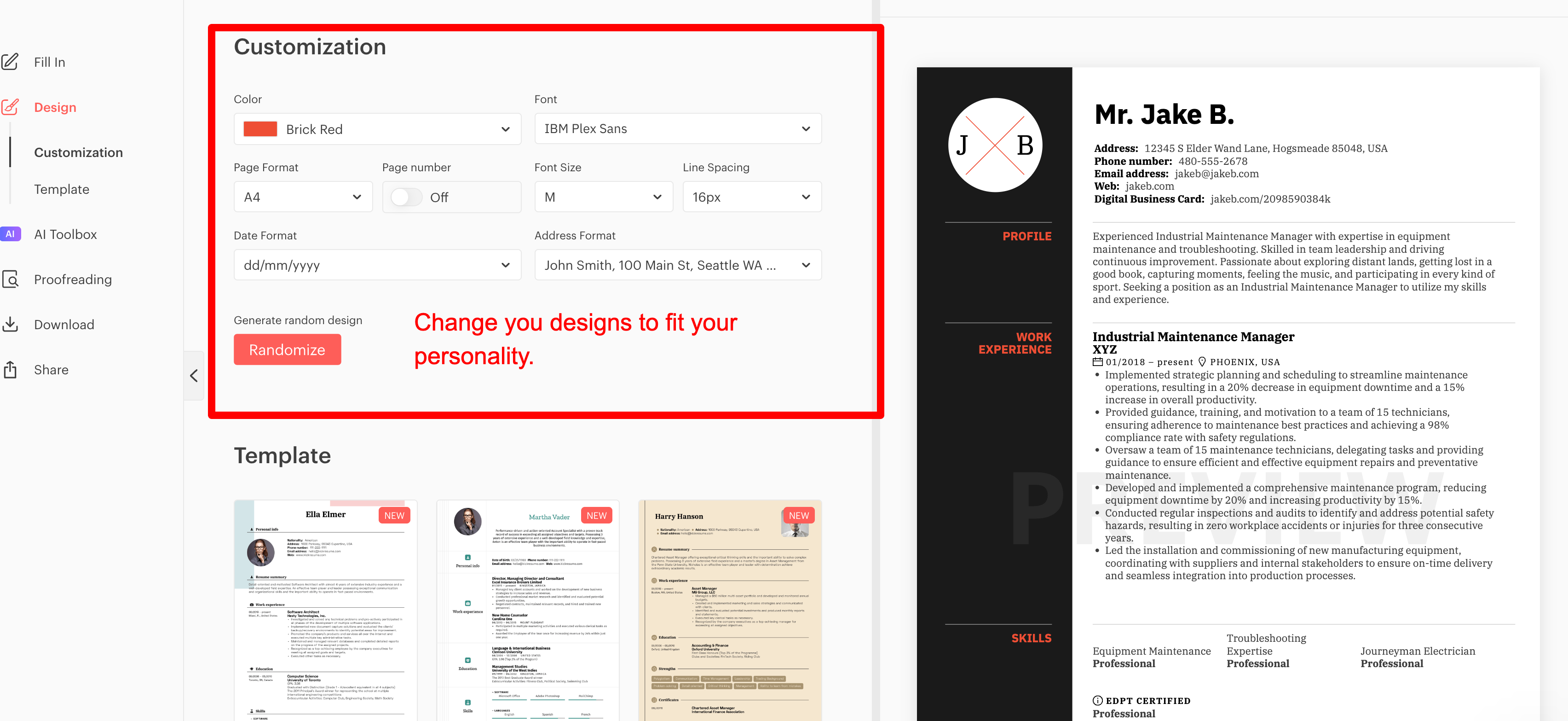This screenshot has height=721, width=1568.
Task: Select the Customization menu item
Action: pos(79,152)
